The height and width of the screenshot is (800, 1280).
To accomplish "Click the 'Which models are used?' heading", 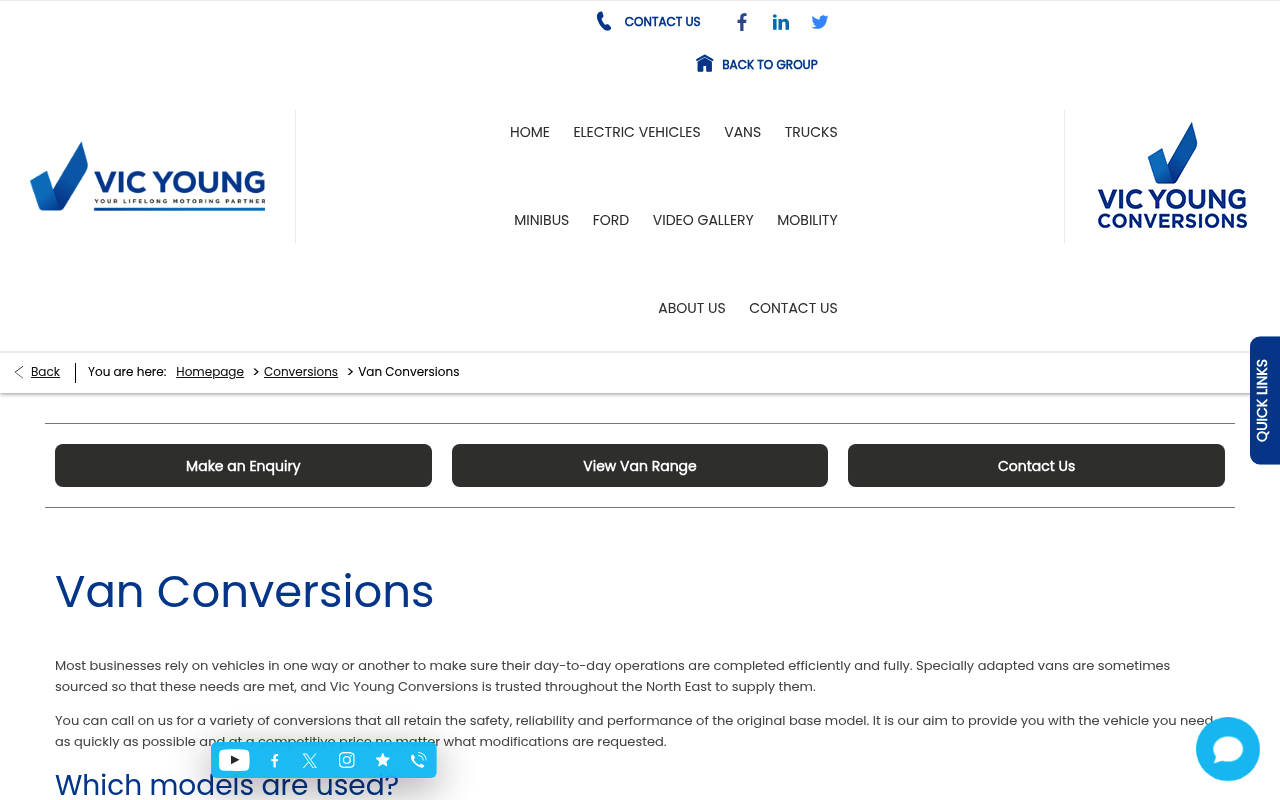I will [226, 785].
